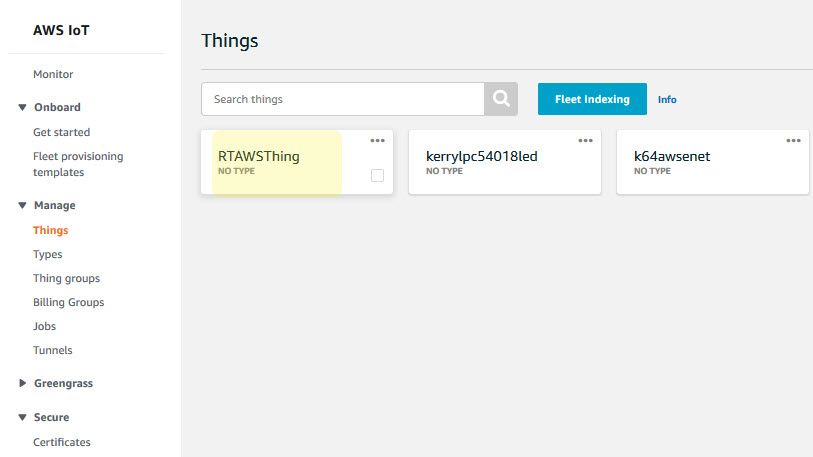Viewport: 813px width, 457px height.
Task: Click the Fleet Indexing button
Action: click(592, 99)
